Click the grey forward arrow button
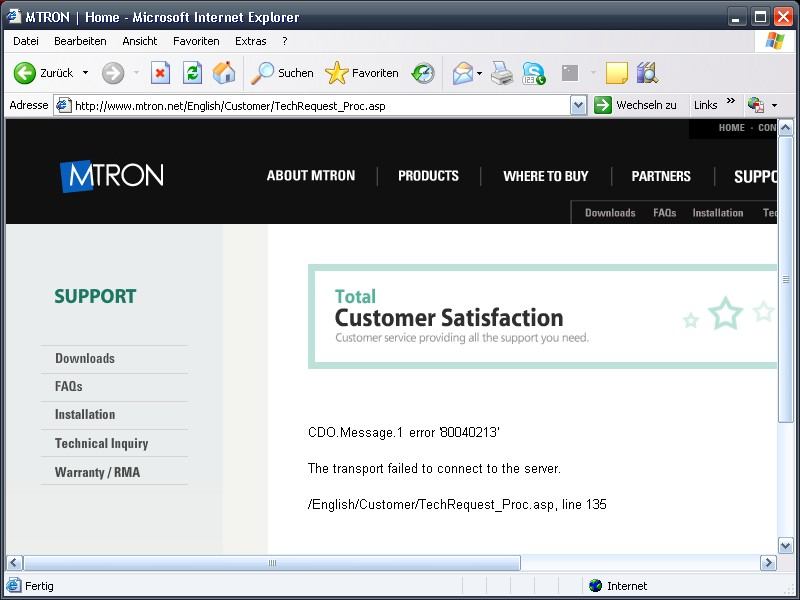 (113, 73)
